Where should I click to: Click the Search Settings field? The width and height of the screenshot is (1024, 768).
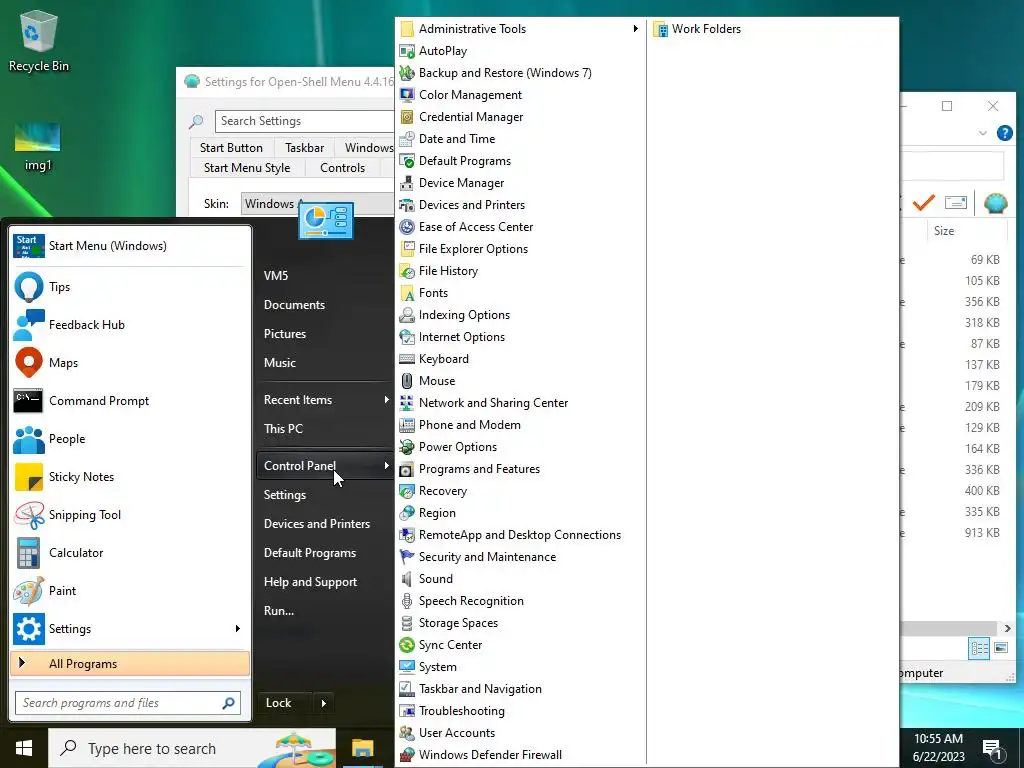pyautogui.click(x=305, y=121)
